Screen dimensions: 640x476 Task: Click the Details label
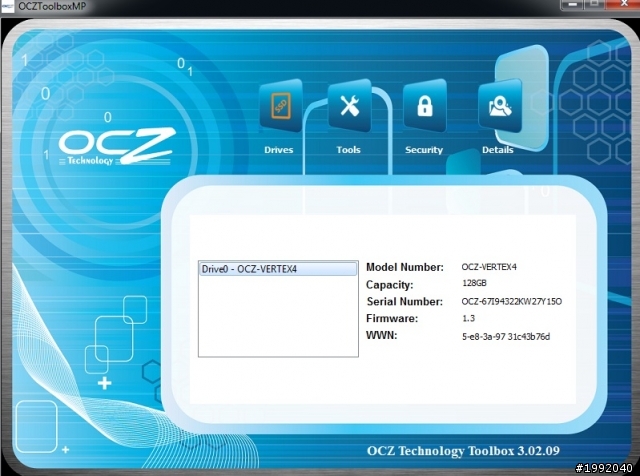[x=498, y=150]
